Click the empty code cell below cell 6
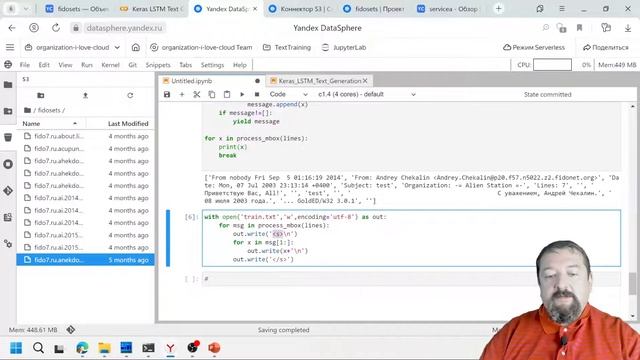The height and width of the screenshot is (360, 640). tap(411, 279)
